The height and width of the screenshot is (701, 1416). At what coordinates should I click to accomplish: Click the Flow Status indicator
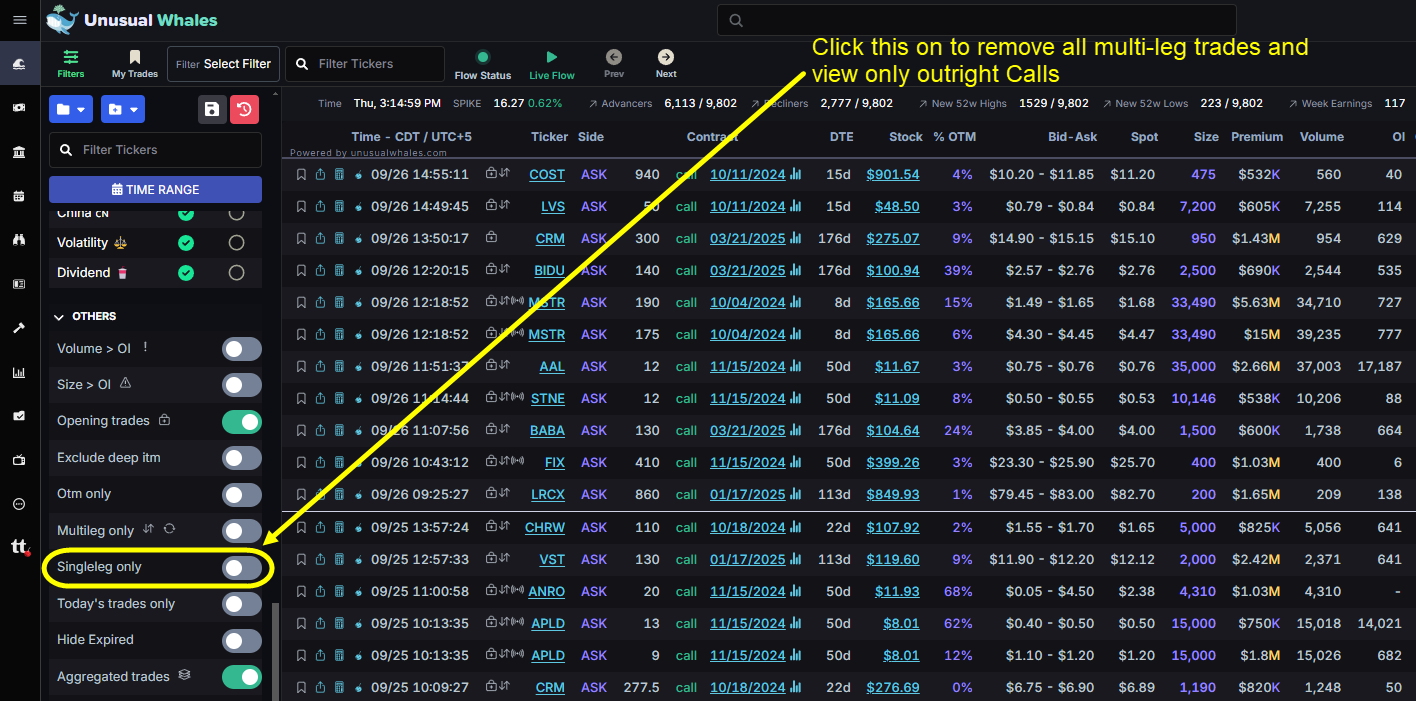483,64
